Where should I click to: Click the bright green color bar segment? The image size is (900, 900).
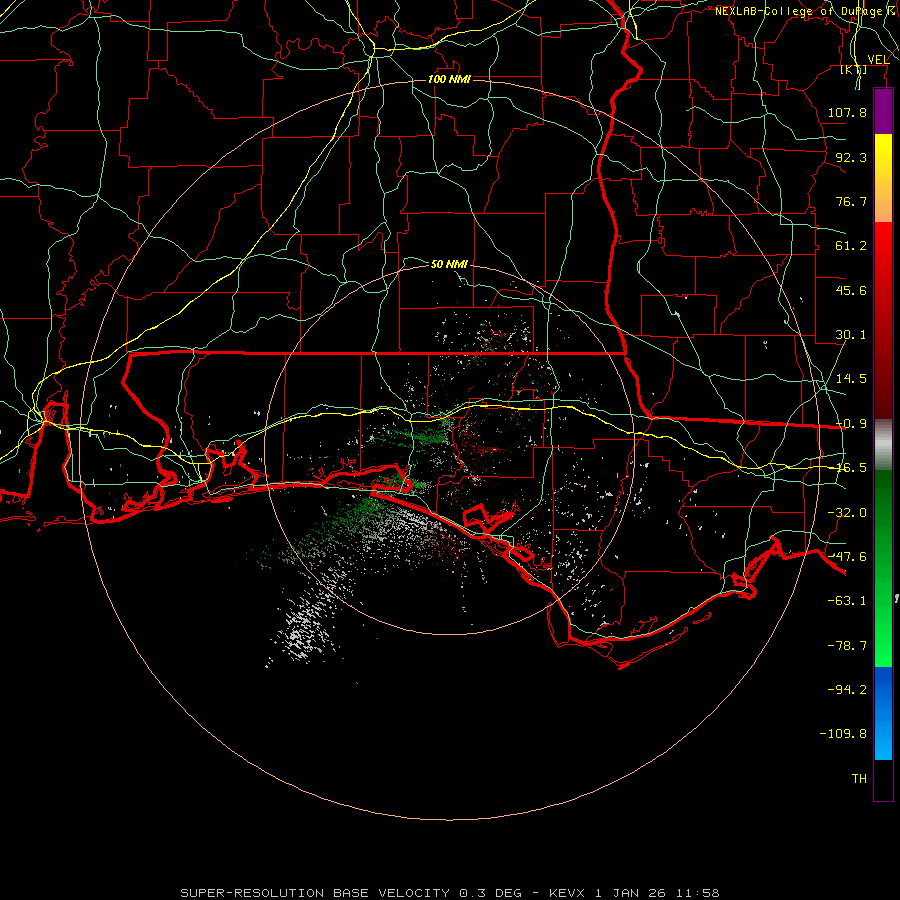[883, 568]
